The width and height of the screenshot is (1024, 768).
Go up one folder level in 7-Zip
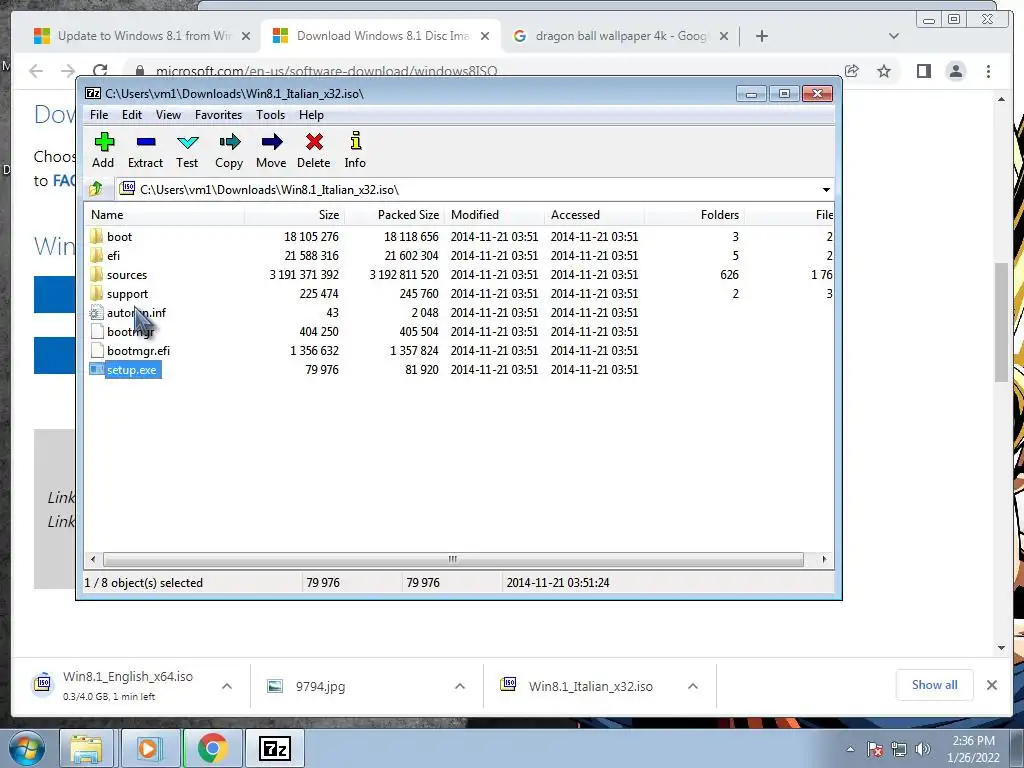pyautogui.click(x=96, y=189)
